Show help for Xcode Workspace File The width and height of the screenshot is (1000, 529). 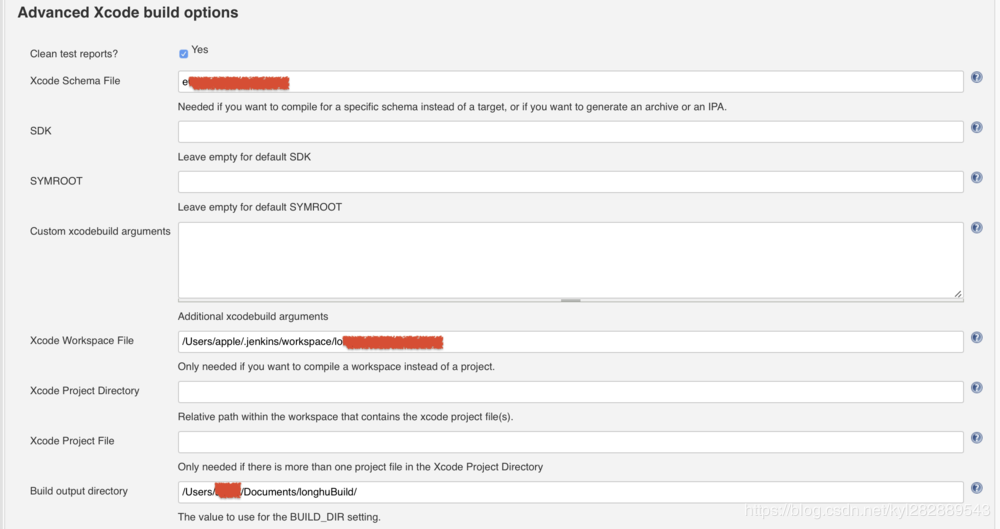[x=976, y=338]
